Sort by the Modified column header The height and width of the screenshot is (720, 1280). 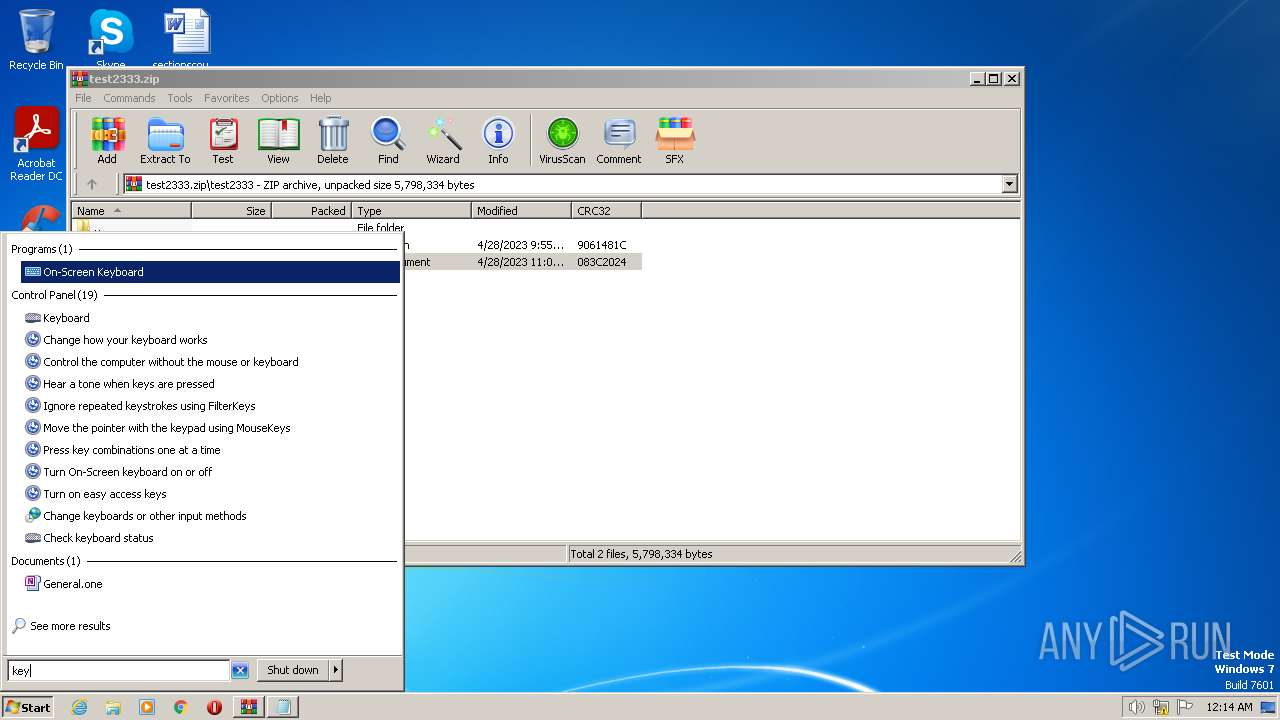tap(521, 211)
